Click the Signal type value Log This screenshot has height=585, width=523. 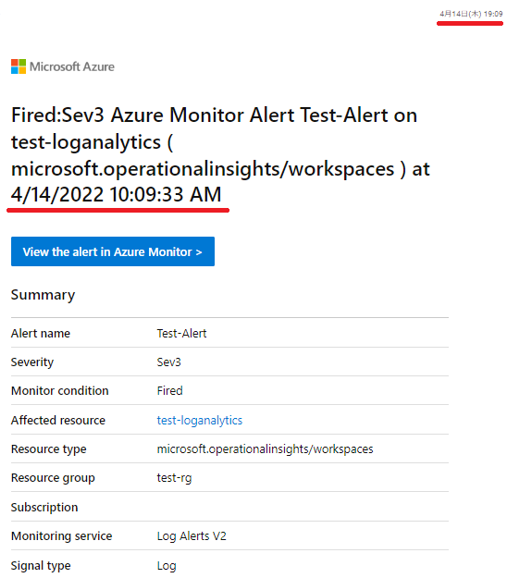pyautogui.click(x=166, y=566)
